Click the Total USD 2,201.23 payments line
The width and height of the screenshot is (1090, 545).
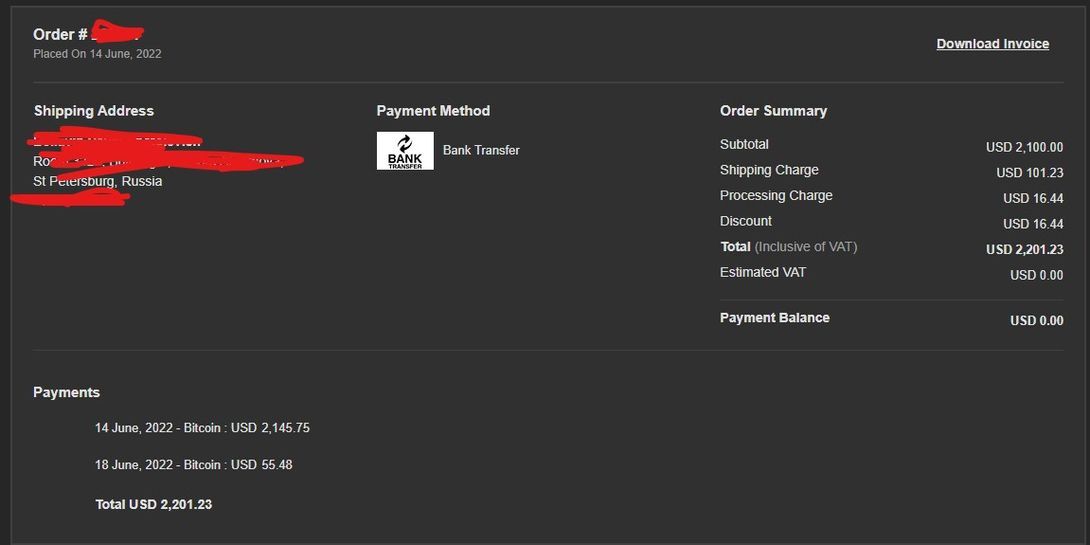(x=153, y=504)
